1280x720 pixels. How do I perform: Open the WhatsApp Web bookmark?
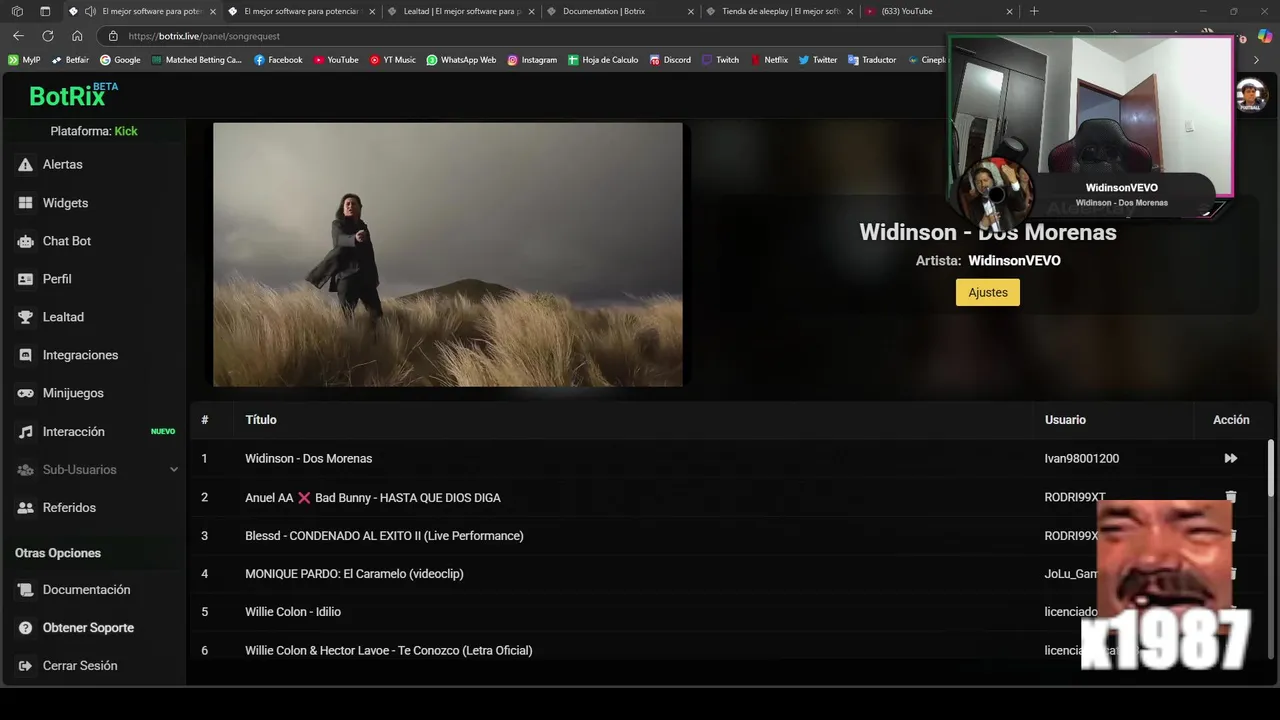tap(461, 60)
